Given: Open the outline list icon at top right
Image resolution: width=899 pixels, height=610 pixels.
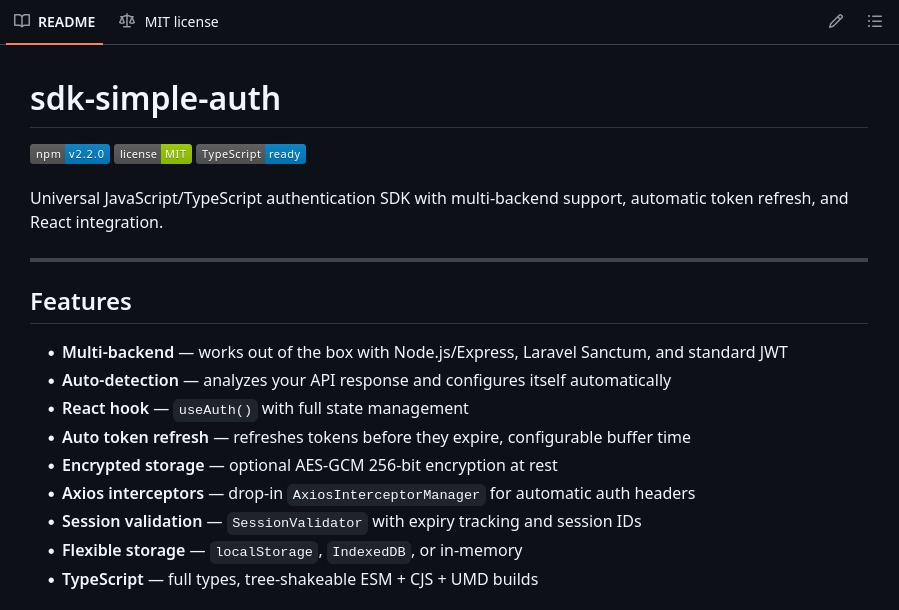Looking at the screenshot, I should tap(875, 21).
